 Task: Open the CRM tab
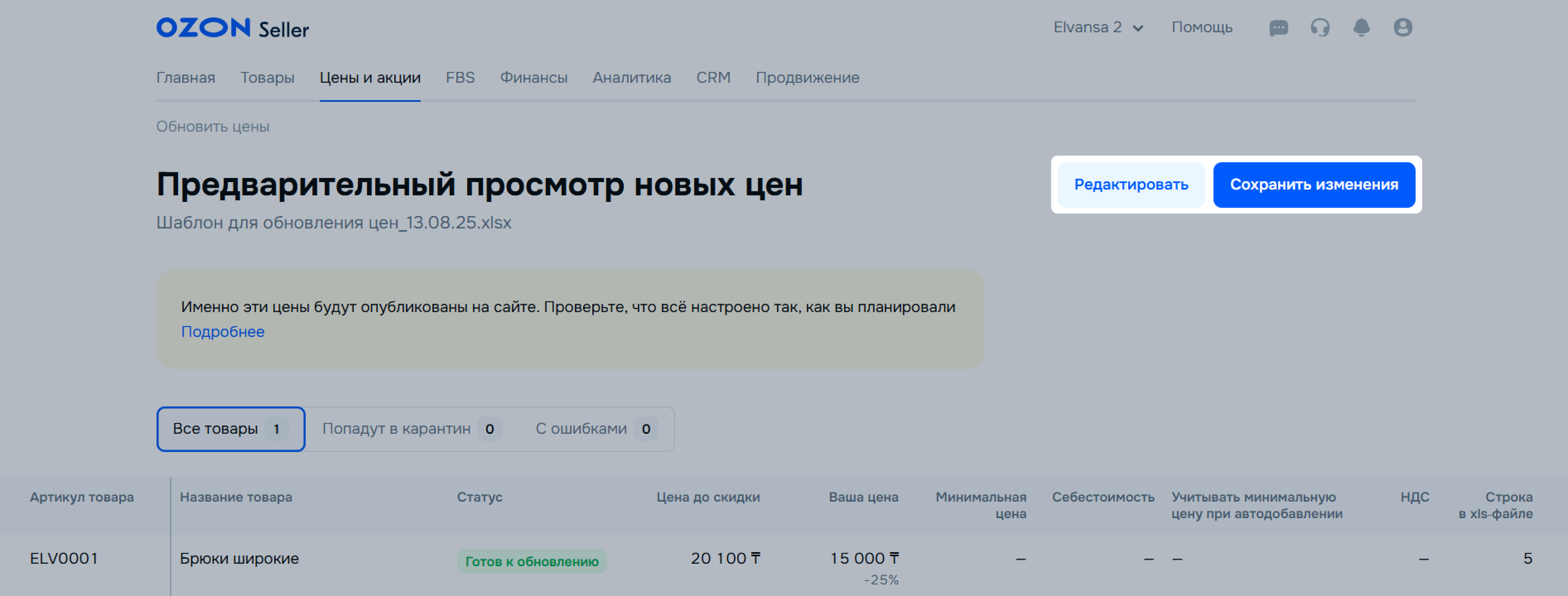coord(714,78)
